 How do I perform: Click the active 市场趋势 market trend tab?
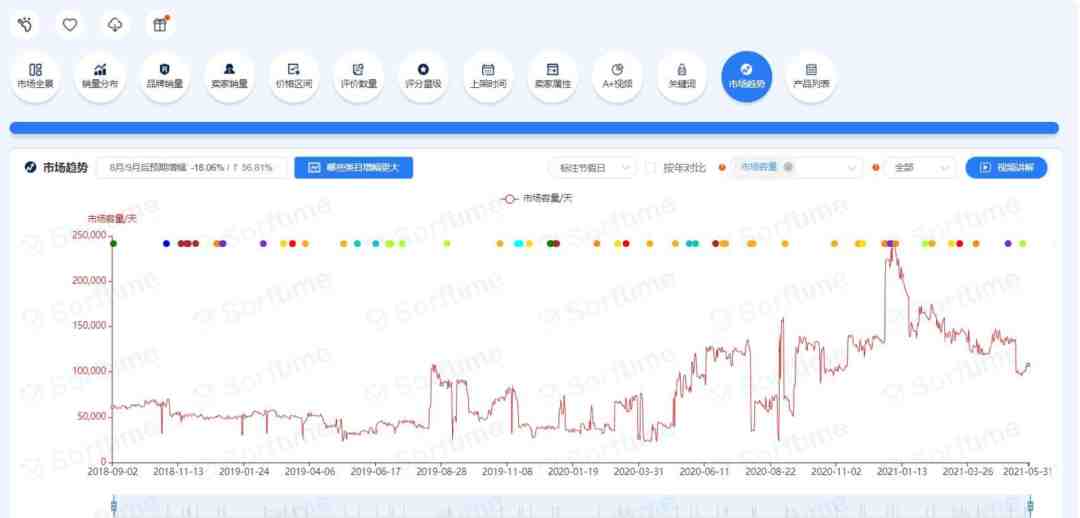click(747, 76)
